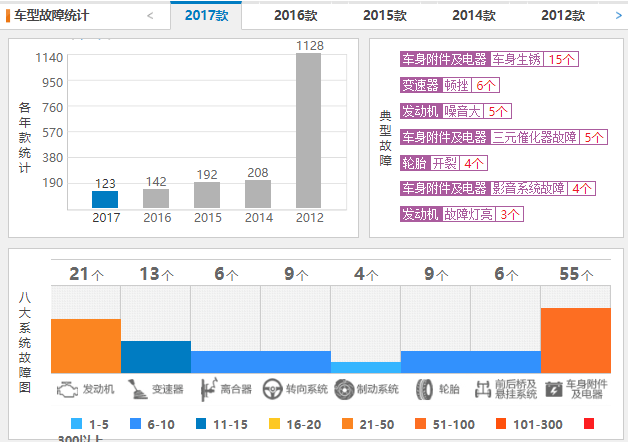Viewport: 628px width, 442px height.
Task: View the 2014款 tab
Action: click(x=474, y=16)
